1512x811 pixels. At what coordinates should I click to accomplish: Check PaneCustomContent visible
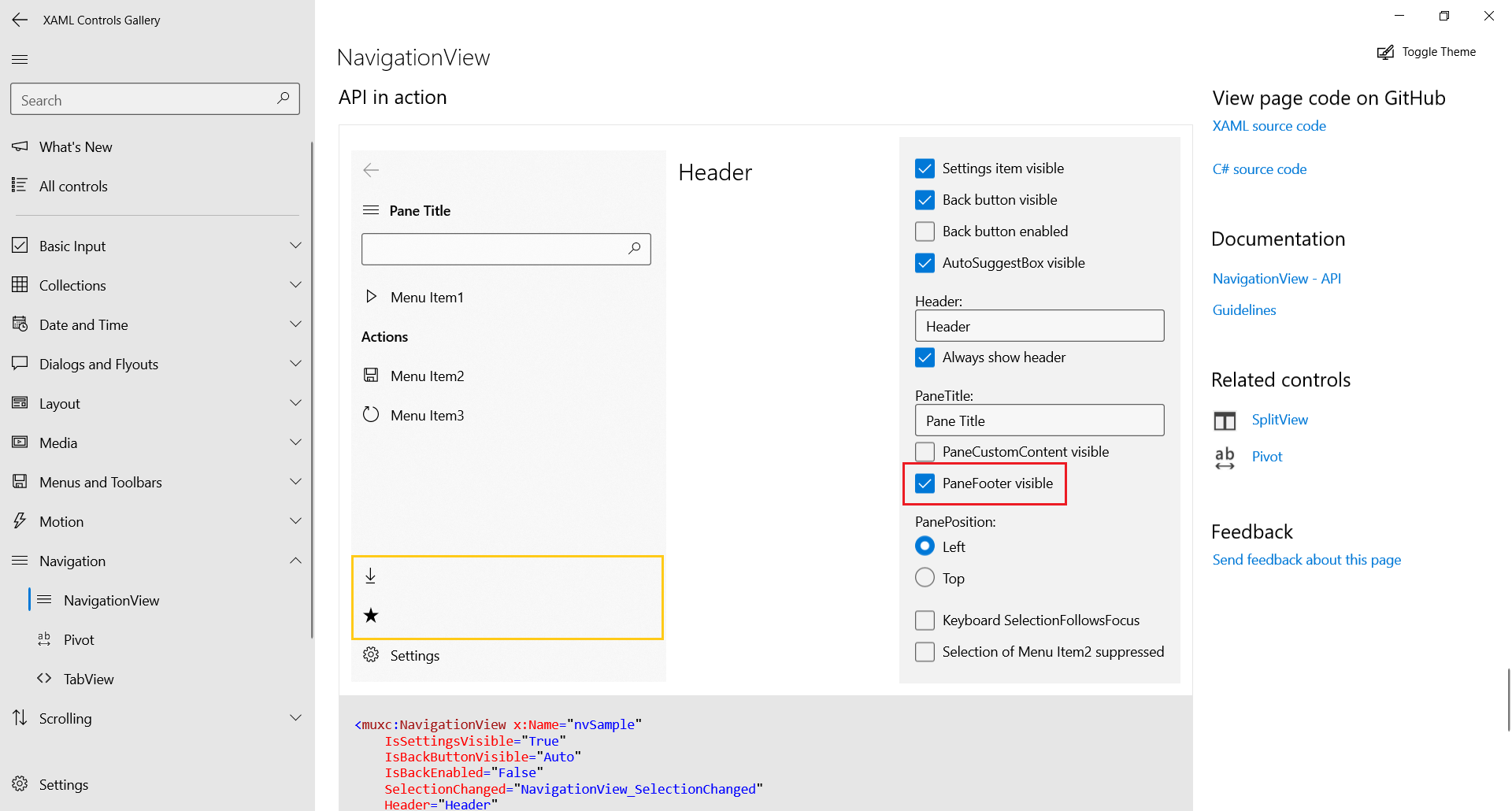[x=925, y=451]
